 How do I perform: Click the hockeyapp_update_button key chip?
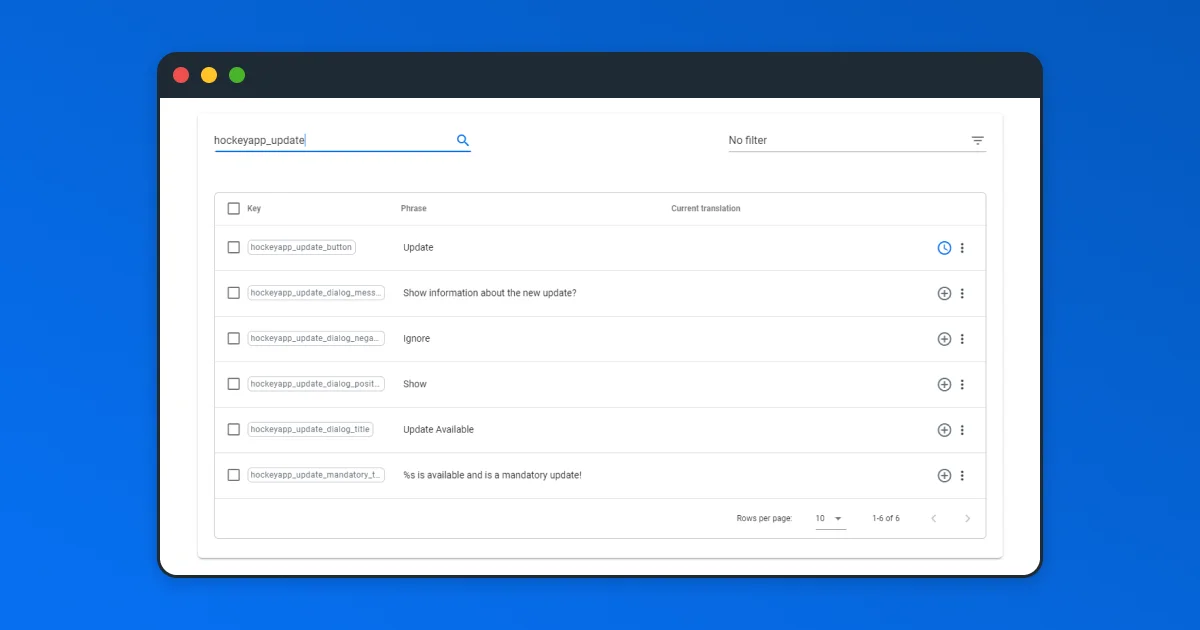pyautogui.click(x=302, y=247)
